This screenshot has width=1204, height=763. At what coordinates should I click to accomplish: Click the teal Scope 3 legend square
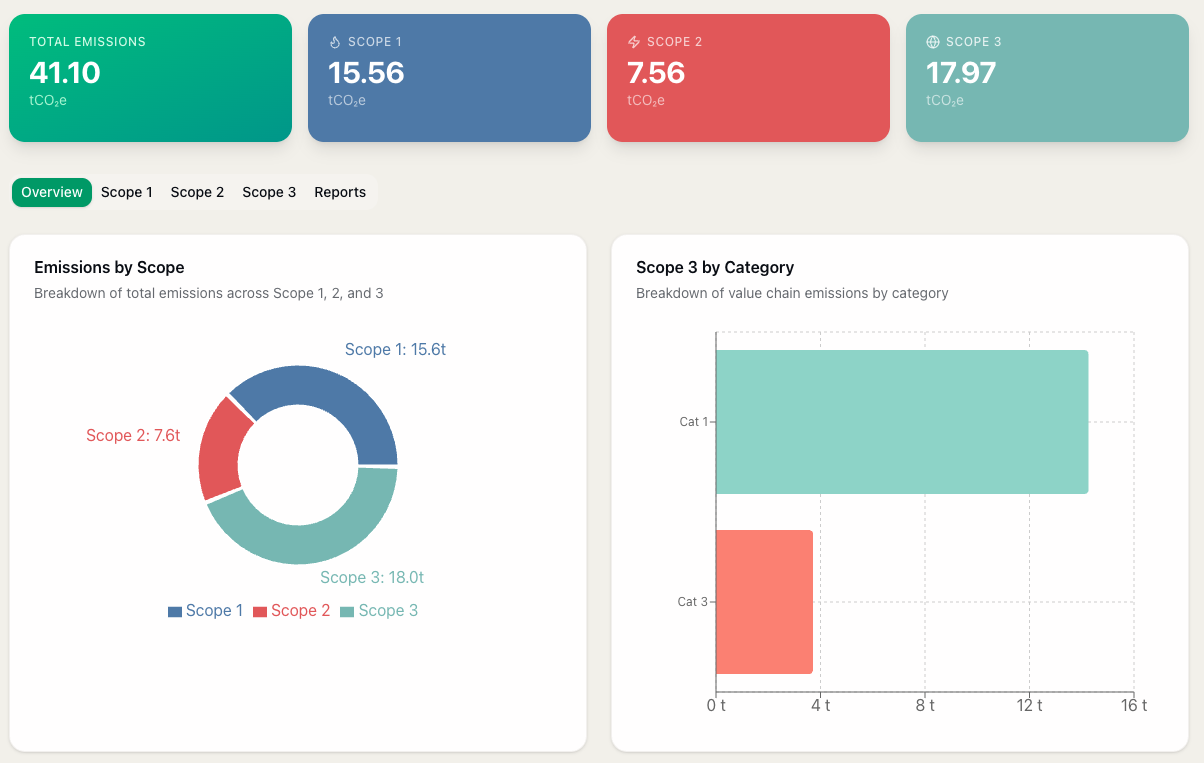pos(347,611)
